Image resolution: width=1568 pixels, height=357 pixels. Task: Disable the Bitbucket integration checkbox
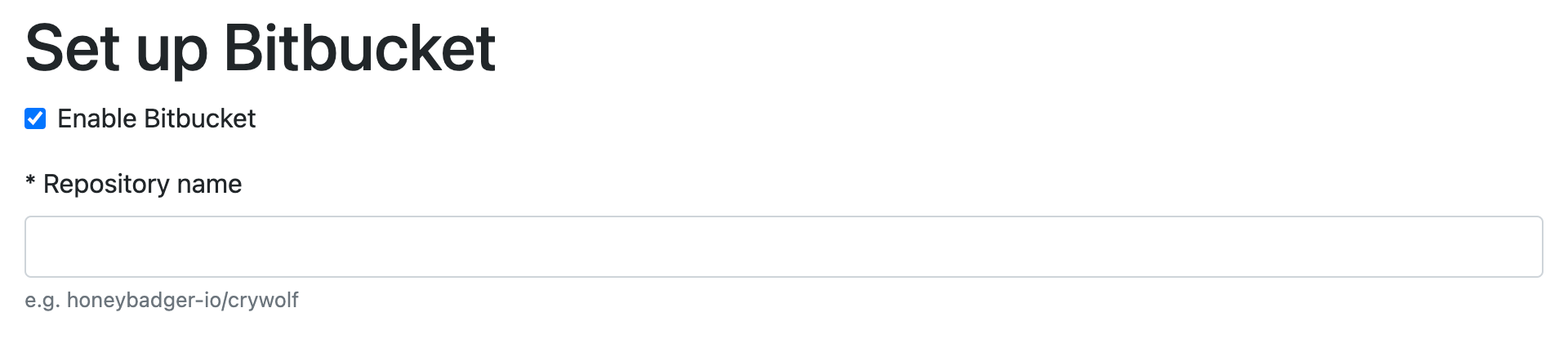[35, 119]
